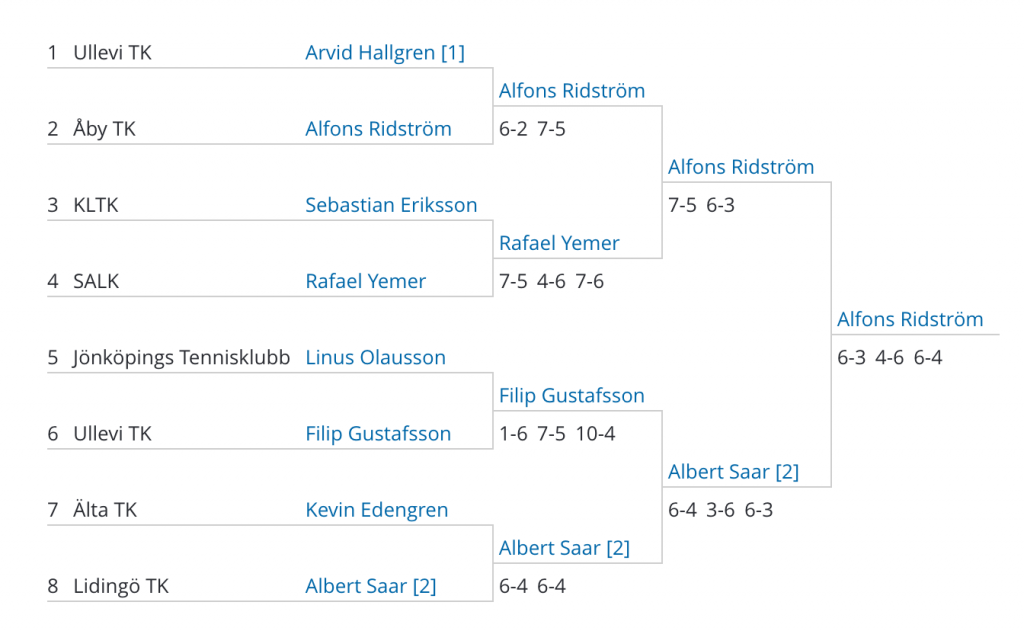This screenshot has width=1024, height=631.
Task: Click Filip Gustafsson quarterfinal winner link
Action: click(x=571, y=396)
